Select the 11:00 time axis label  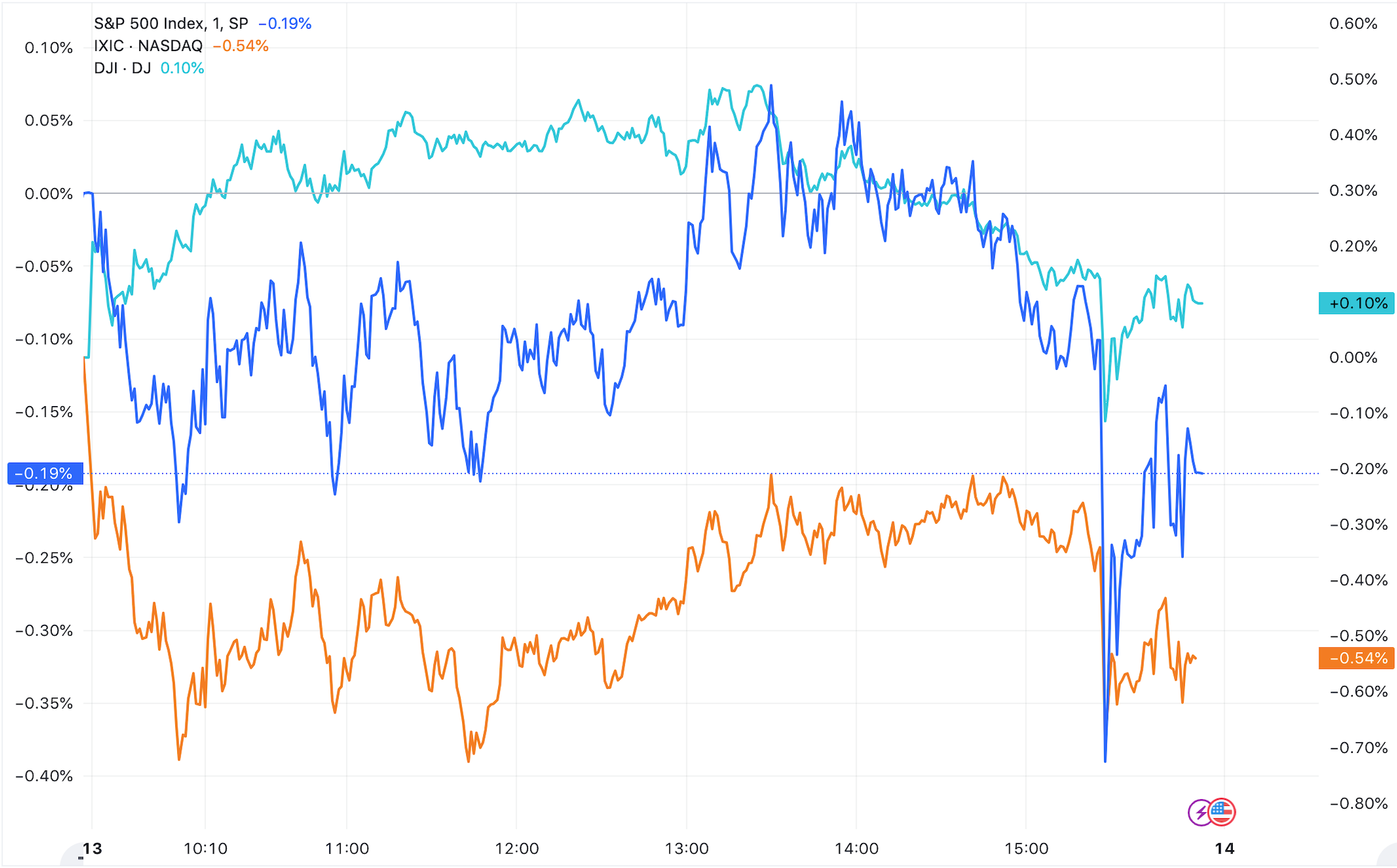pos(347,848)
